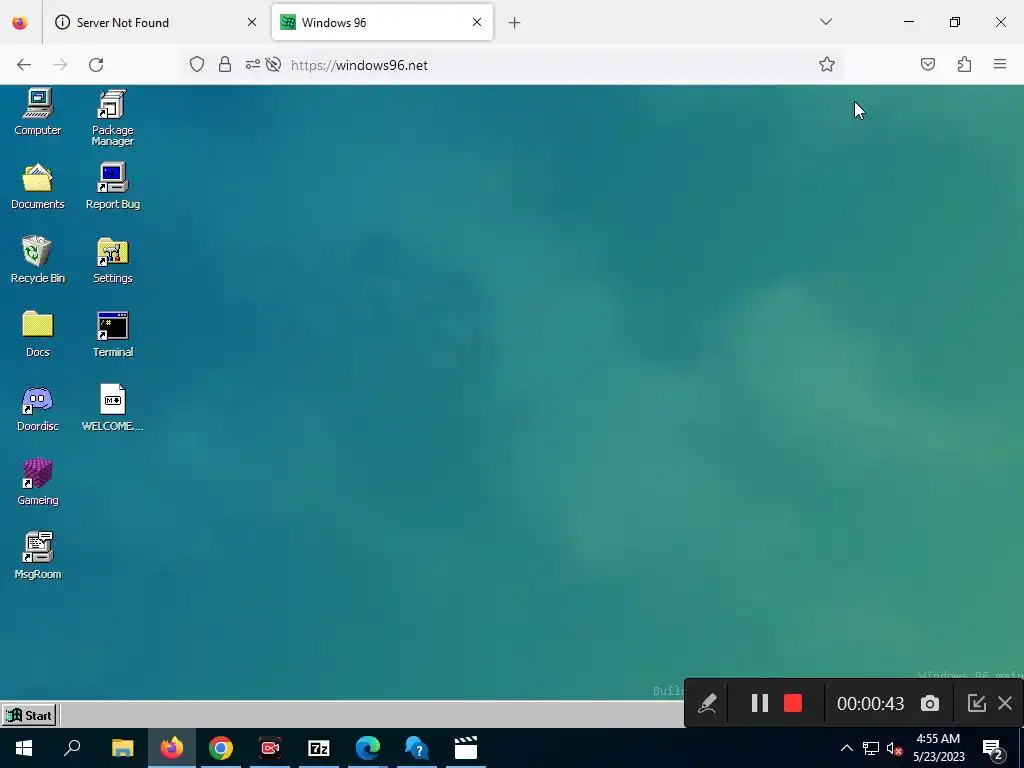Open the Package Manager icon
The width and height of the screenshot is (1024, 768).
pyautogui.click(x=112, y=118)
